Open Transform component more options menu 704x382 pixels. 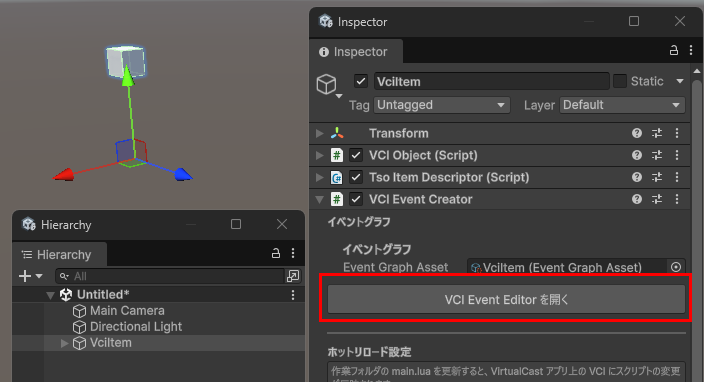(677, 133)
